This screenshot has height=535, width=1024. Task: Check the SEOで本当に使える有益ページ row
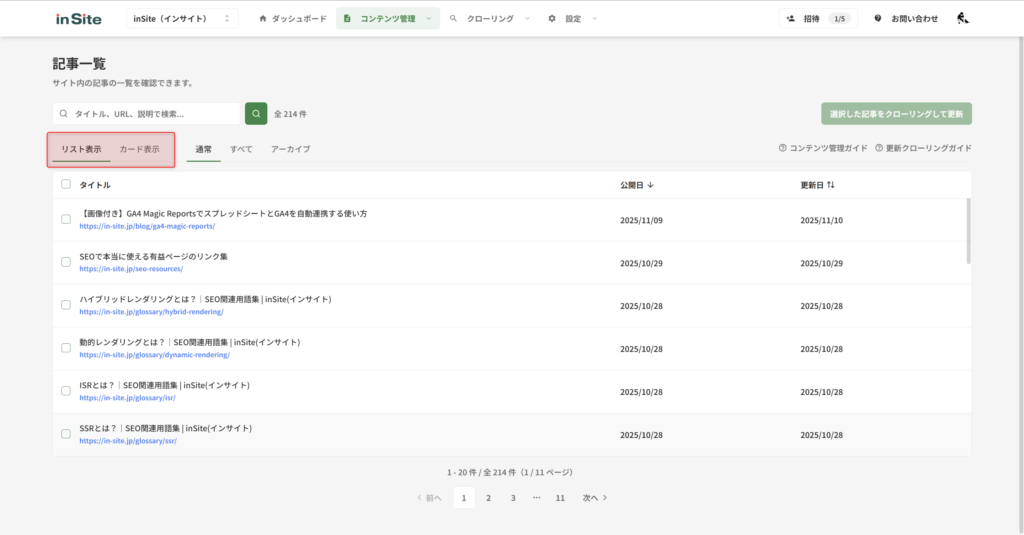tap(66, 262)
